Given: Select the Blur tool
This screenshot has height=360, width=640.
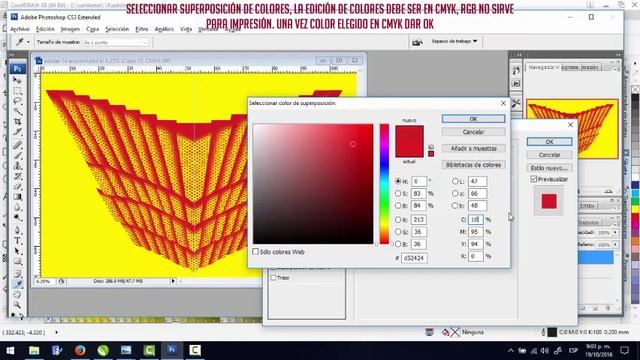Looking at the screenshot, I should point(17,207).
